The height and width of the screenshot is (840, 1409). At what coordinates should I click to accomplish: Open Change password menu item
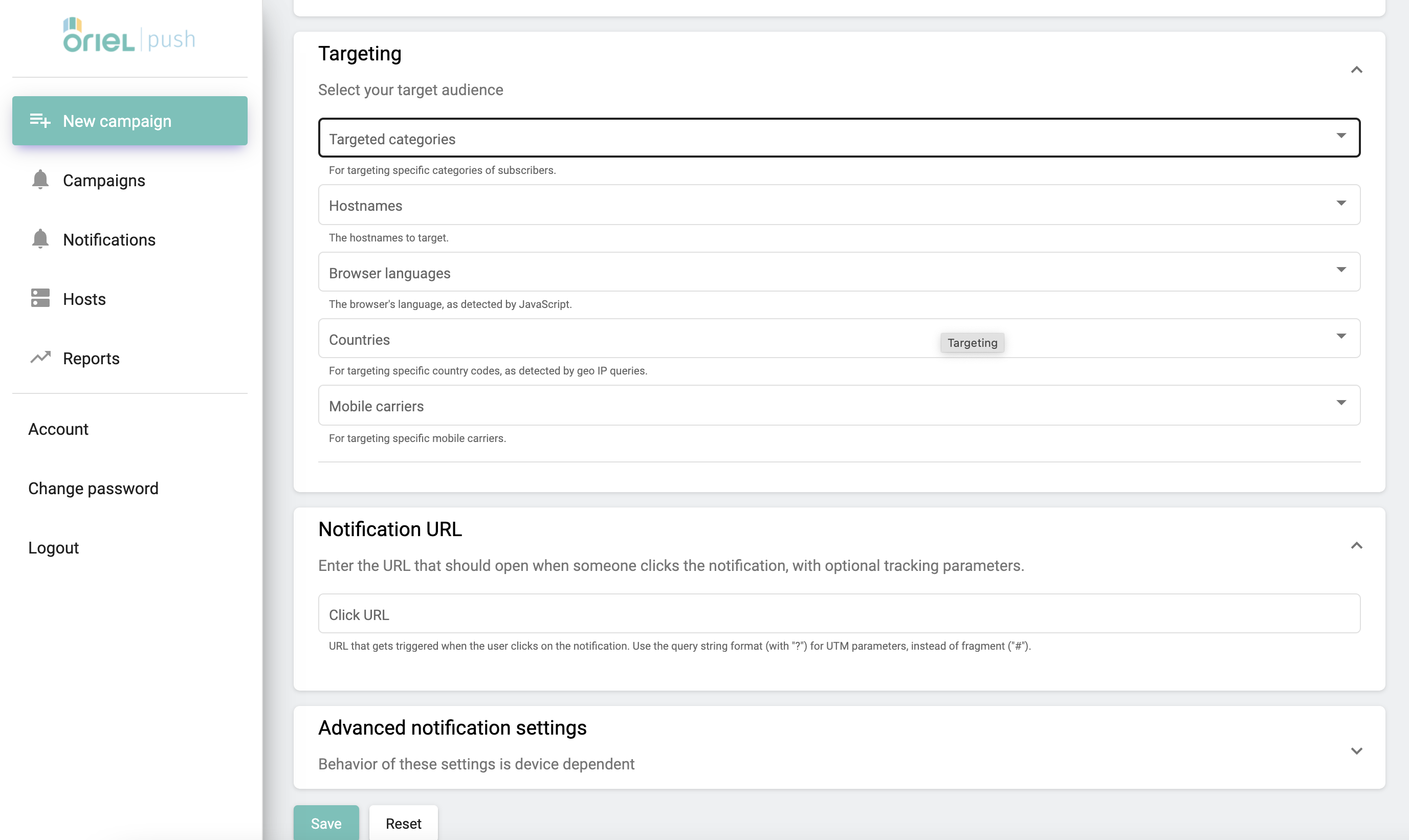pos(94,489)
